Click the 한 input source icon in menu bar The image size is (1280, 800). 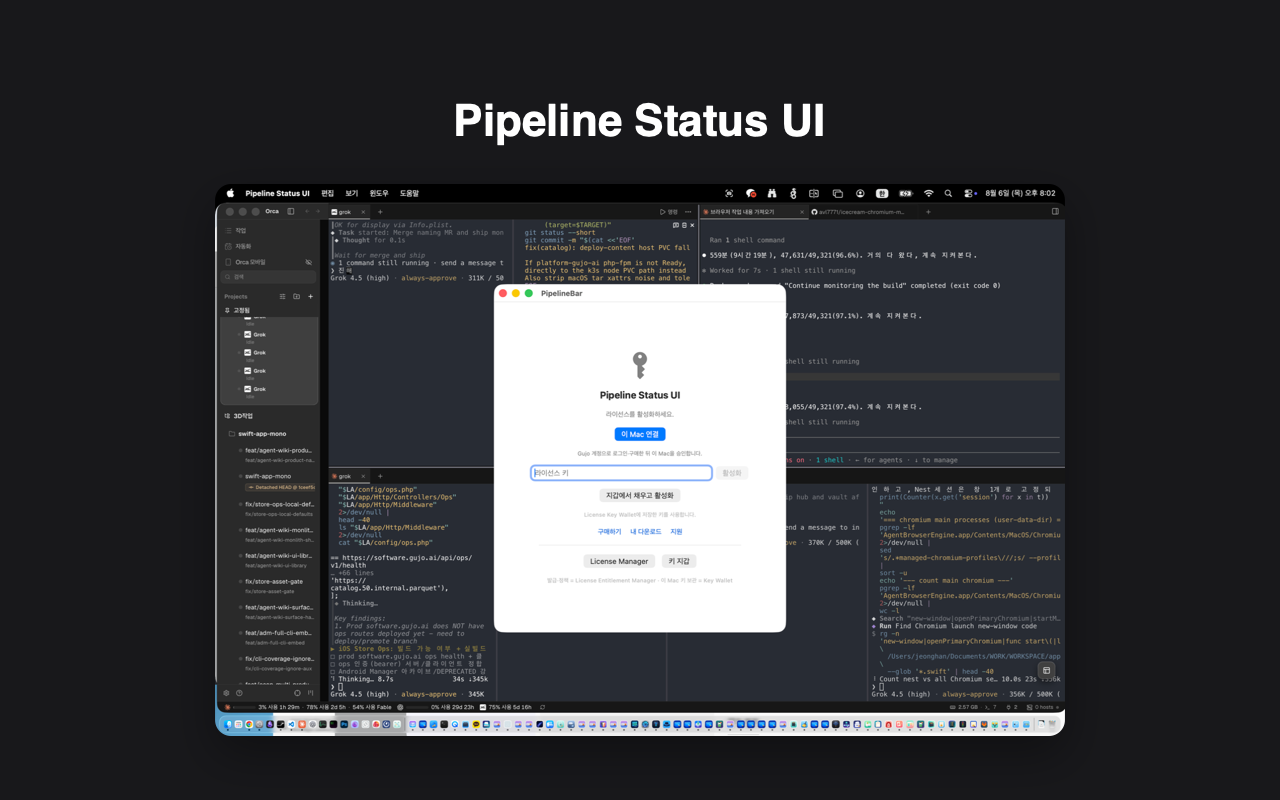point(882,193)
